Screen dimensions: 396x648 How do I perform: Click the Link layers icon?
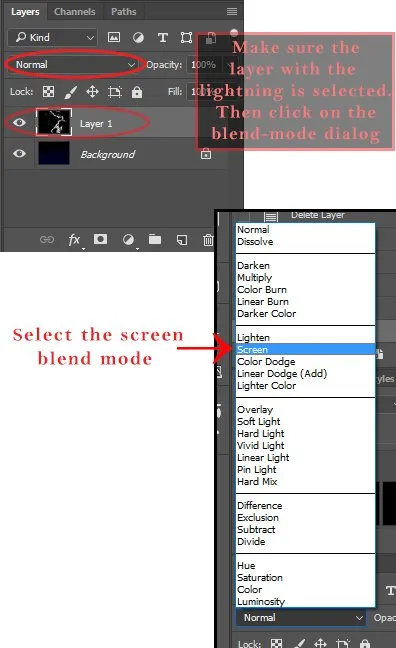tap(47, 239)
